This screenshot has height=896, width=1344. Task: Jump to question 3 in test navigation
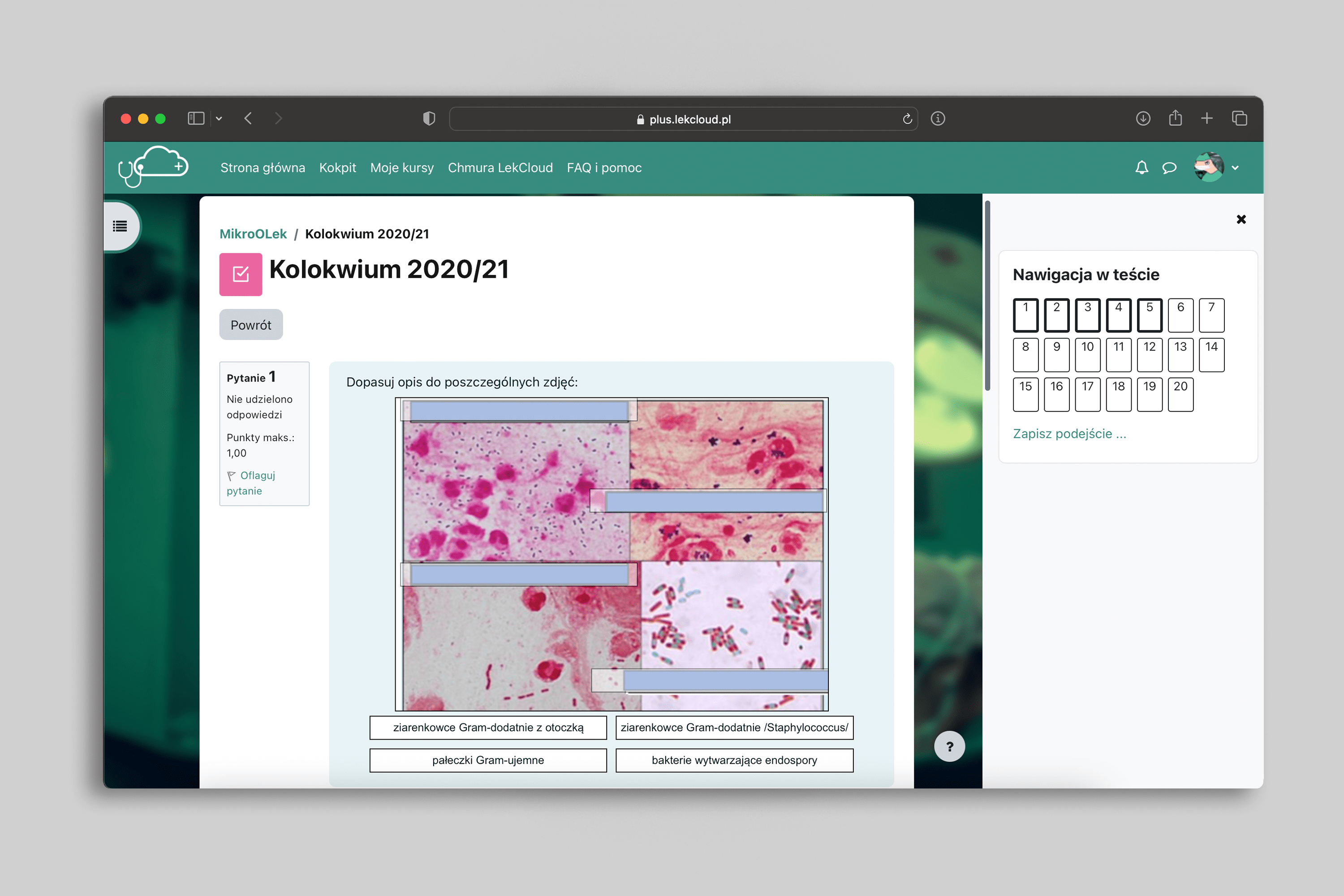(1087, 315)
